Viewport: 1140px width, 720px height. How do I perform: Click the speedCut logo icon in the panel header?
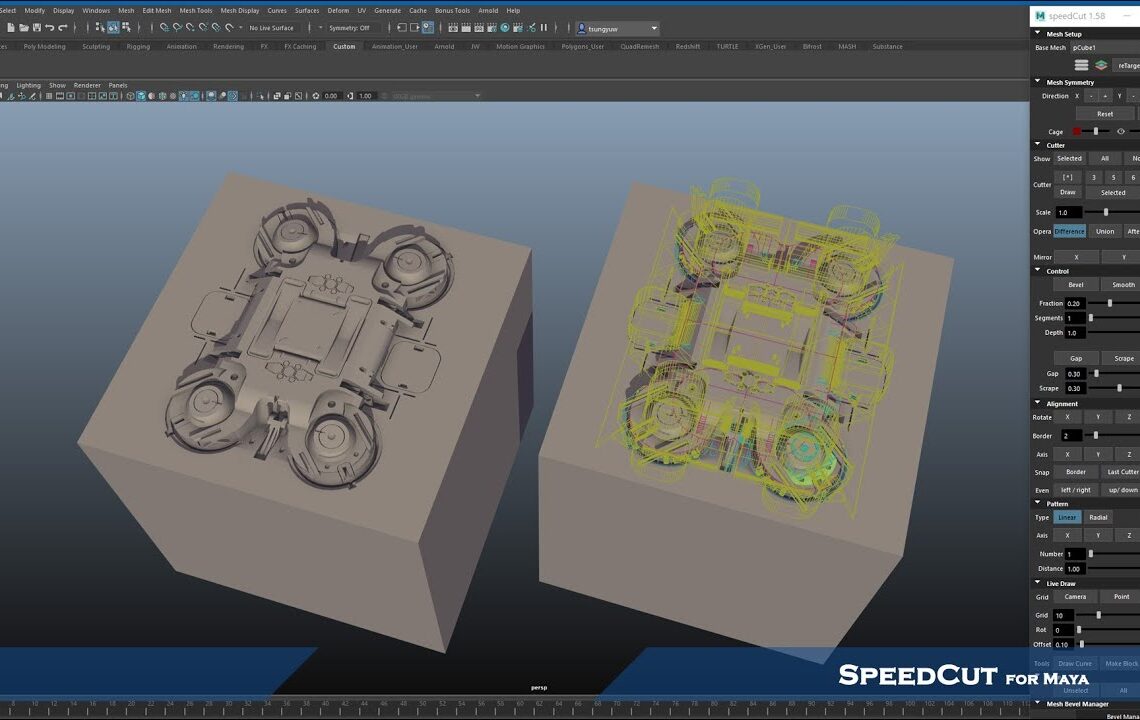(x=1041, y=16)
